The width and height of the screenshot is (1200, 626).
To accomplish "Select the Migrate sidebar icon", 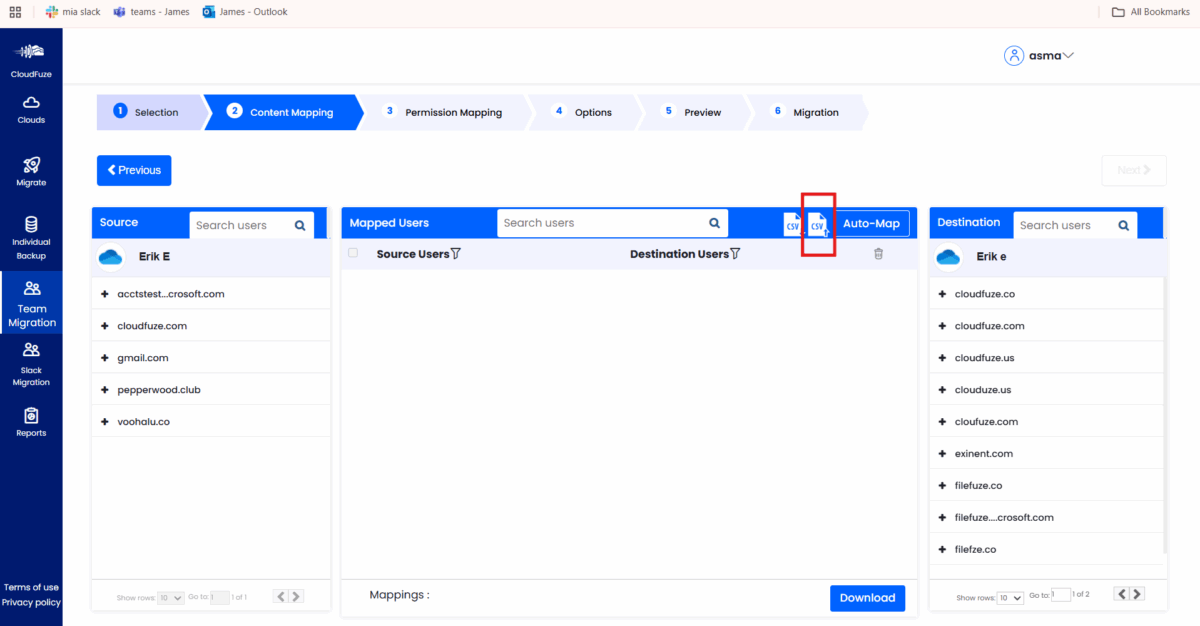I will 31,170.
